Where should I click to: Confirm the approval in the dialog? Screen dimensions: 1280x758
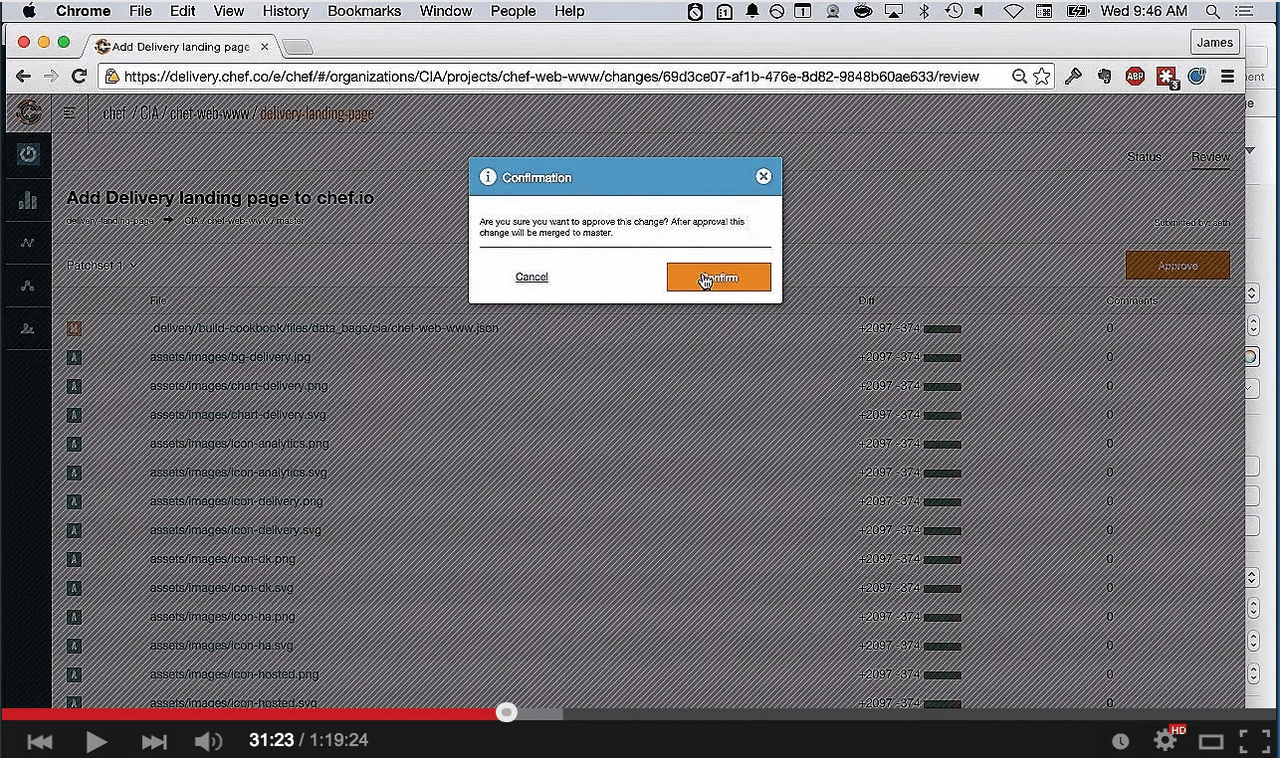point(718,277)
